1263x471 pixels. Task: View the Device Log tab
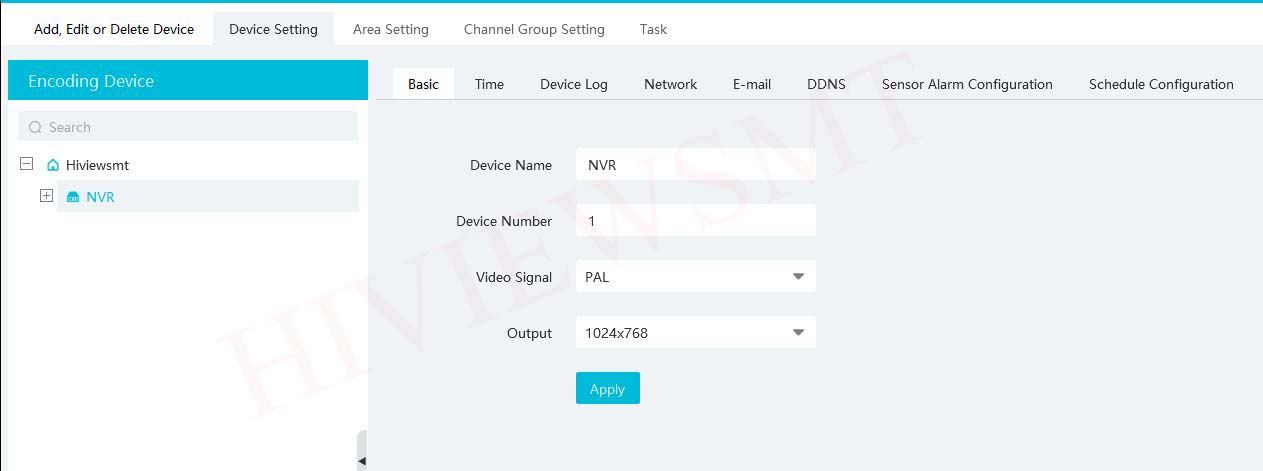574,84
